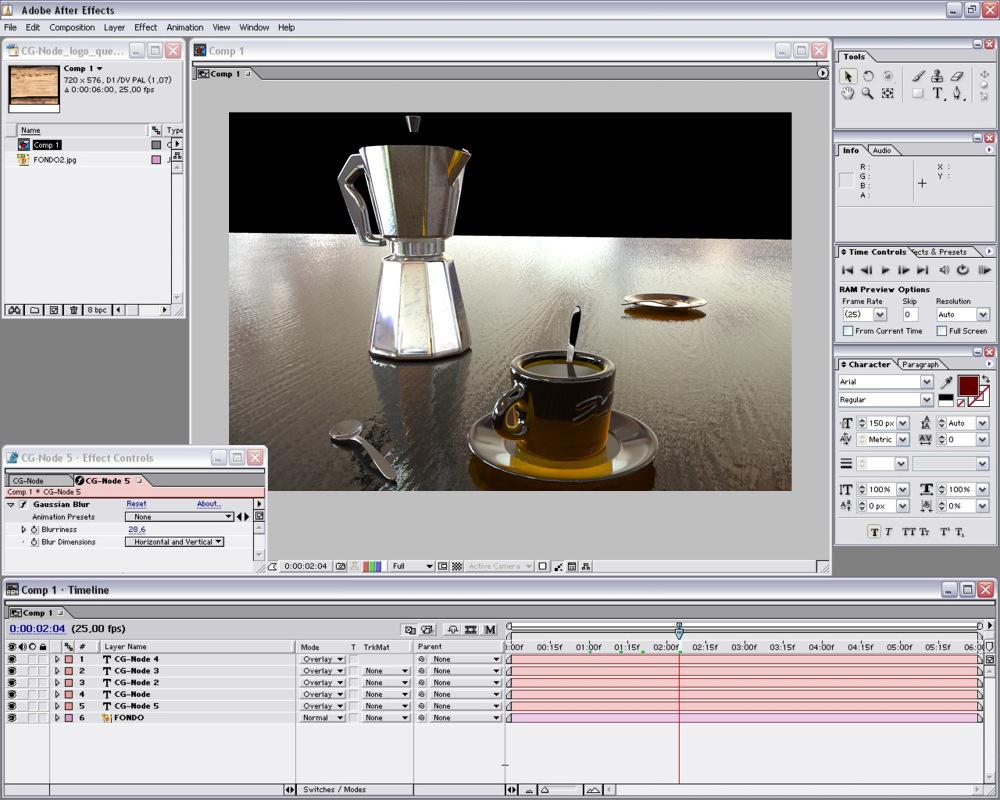The height and width of the screenshot is (800, 1000).
Task: Collapse Gaussian Blur effect triangle
Action: 11,505
